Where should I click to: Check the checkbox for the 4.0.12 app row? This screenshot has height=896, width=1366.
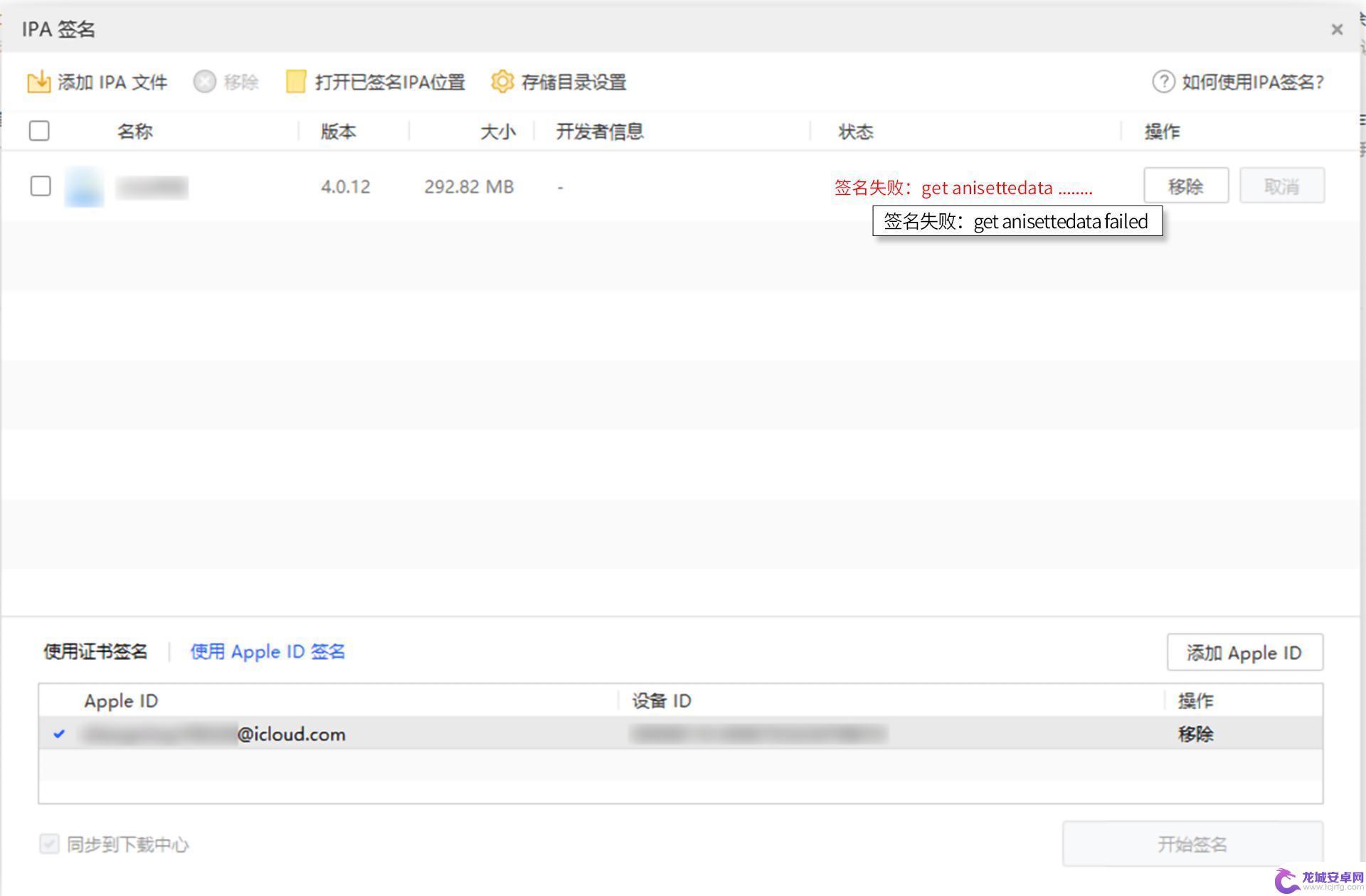41,186
